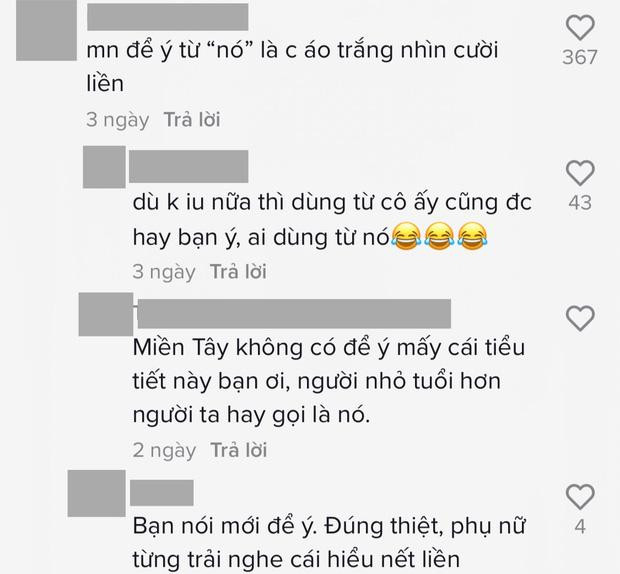Like the Miền Tây comment
This screenshot has height=574, width=620.
point(580,318)
